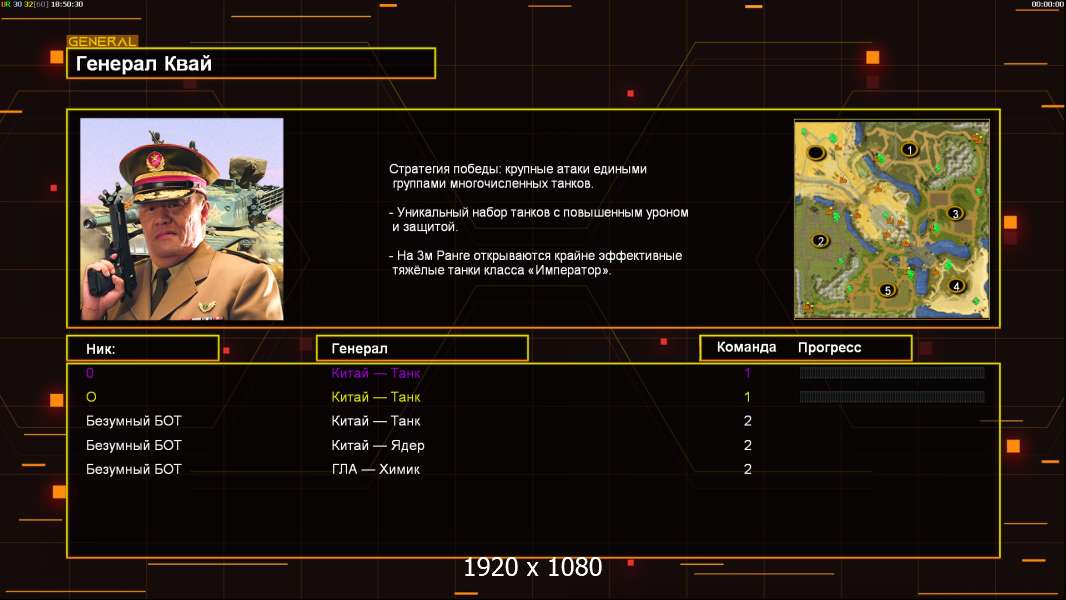1066x600 pixels.
Task: Click team number 2 in the ГЛА — Химик row
Action: tap(747, 469)
